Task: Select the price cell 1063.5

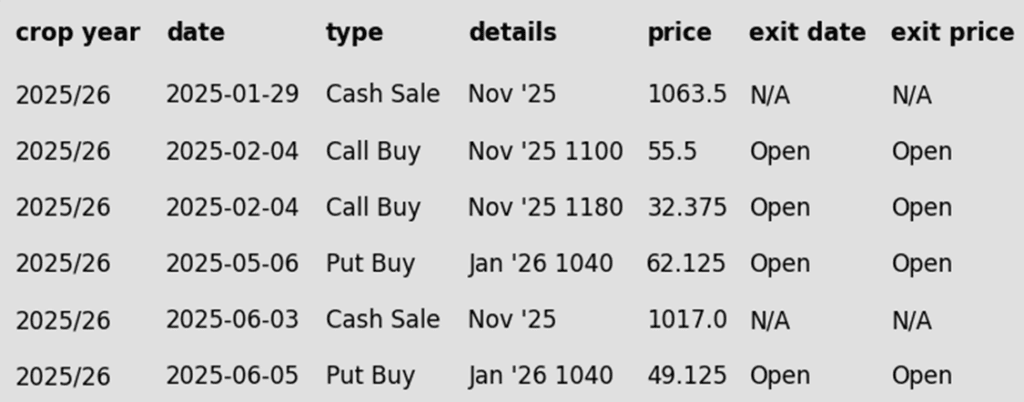Action: [x=687, y=94]
